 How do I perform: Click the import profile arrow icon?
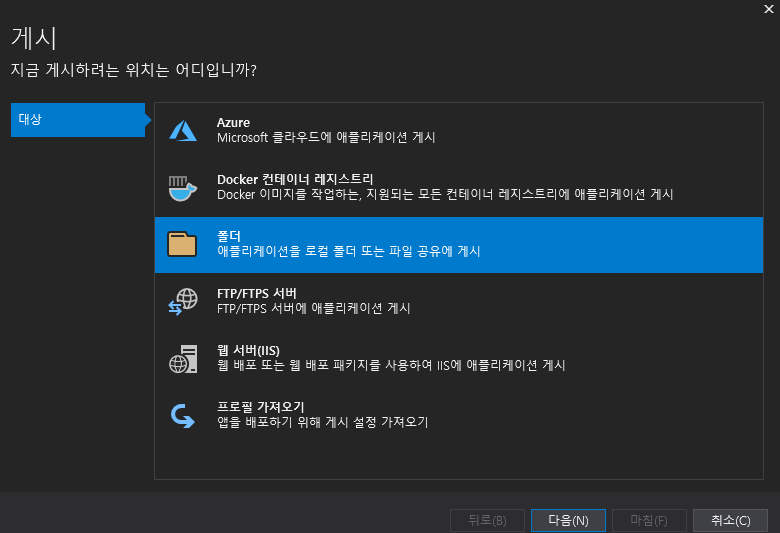(183, 416)
